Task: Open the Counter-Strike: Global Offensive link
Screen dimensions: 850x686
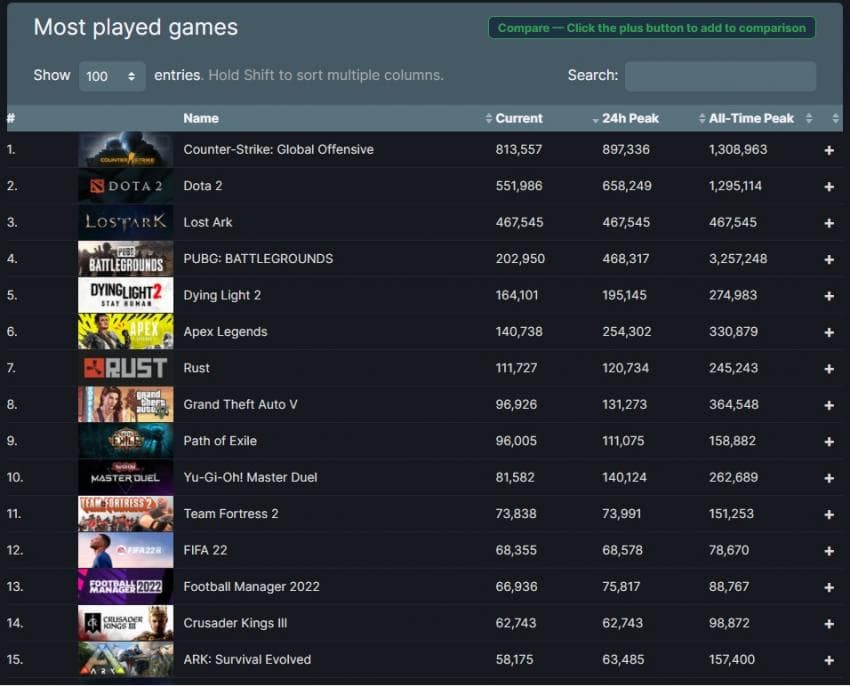Action: [x=279, y=150]
